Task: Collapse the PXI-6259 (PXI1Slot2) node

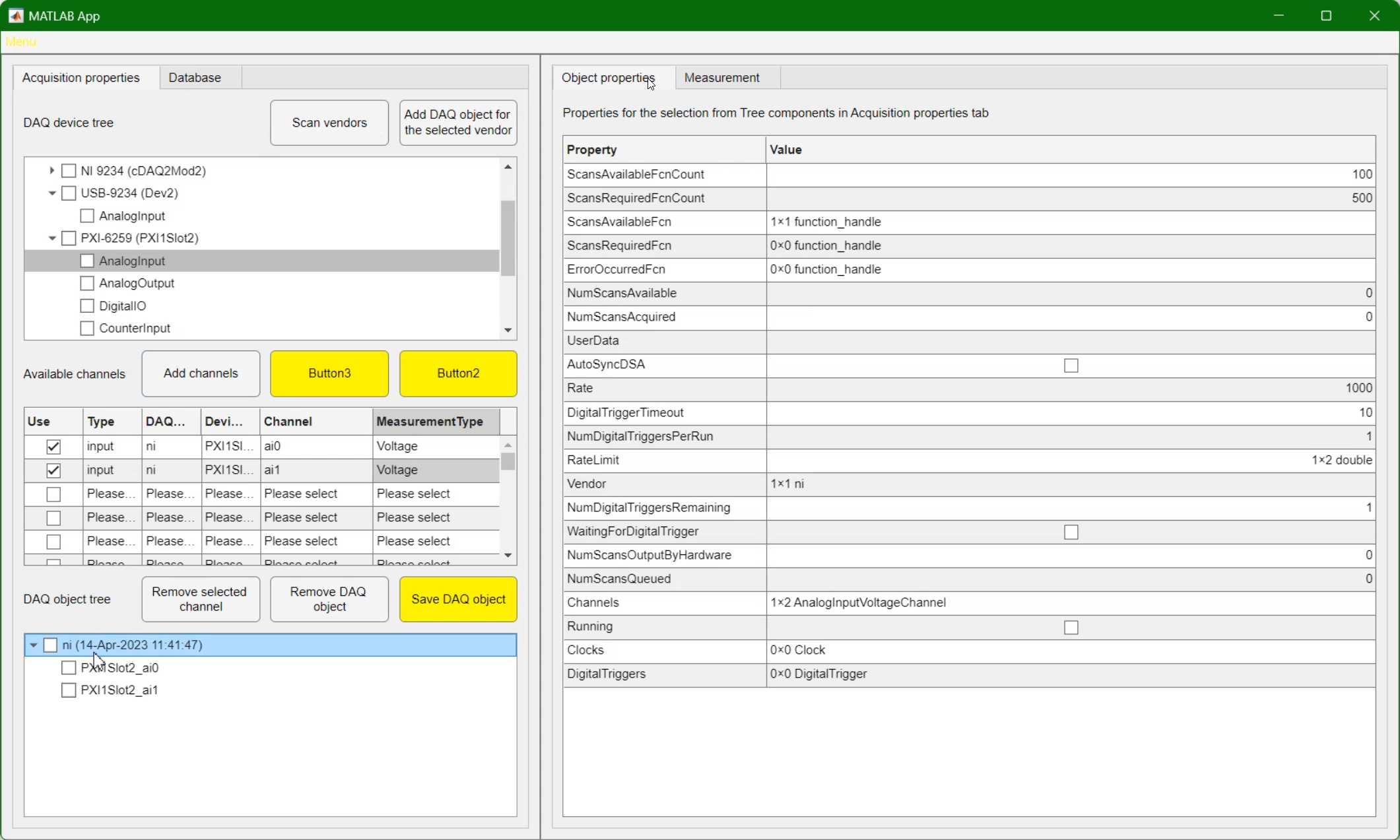Action: point(51,238)
